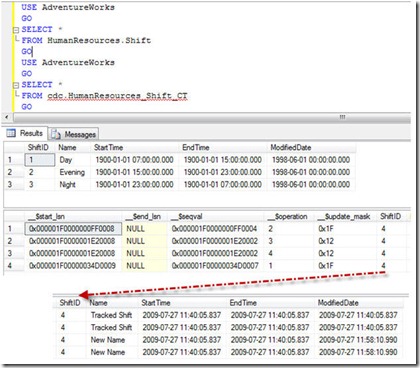Select ShiftID cell of the Day row
This screenshot has height=368, width=420.
click(40, 160)
